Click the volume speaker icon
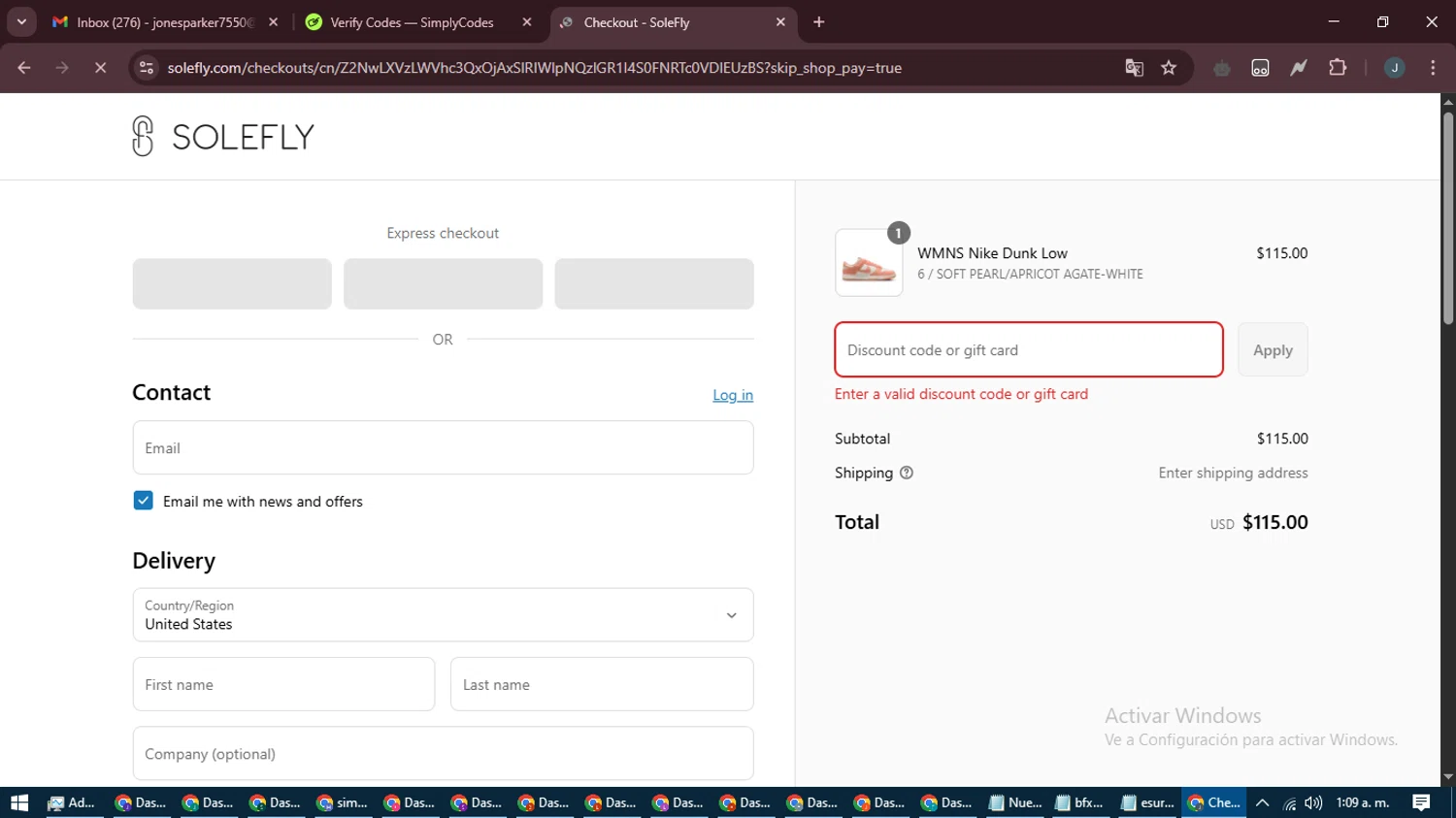The image size is (1456, 818). (x=1313, y=802)
